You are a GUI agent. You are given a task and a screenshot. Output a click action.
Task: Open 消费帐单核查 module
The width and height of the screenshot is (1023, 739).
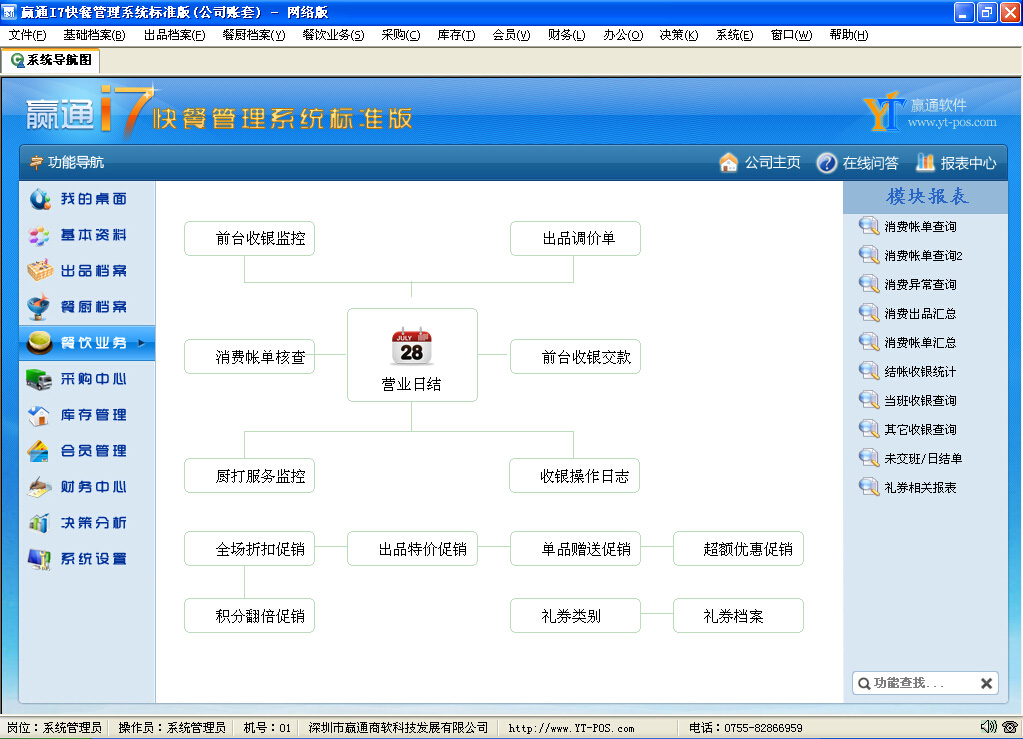(249, 357)
